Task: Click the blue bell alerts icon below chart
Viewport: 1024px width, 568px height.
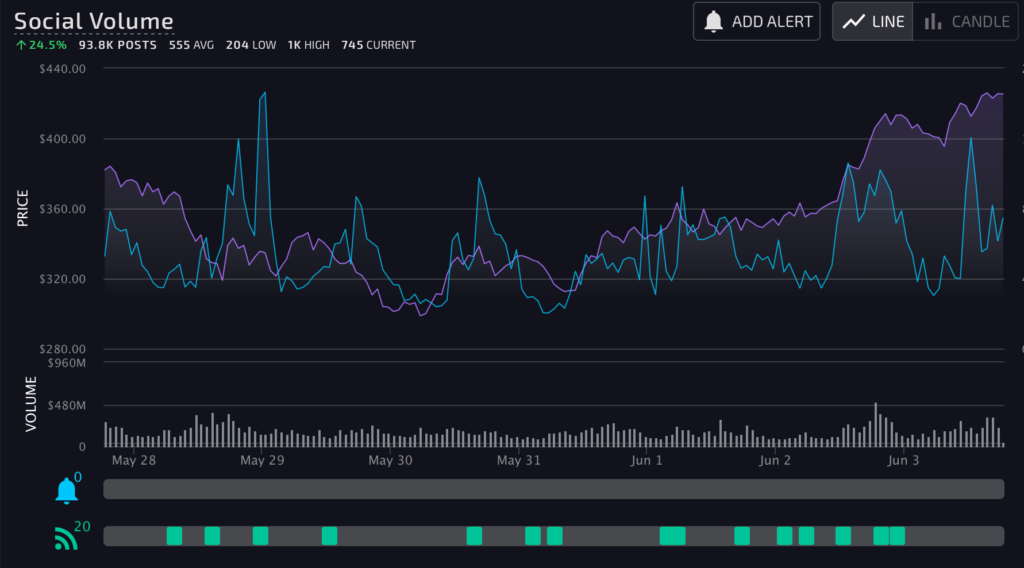Action: coord(67,491)
